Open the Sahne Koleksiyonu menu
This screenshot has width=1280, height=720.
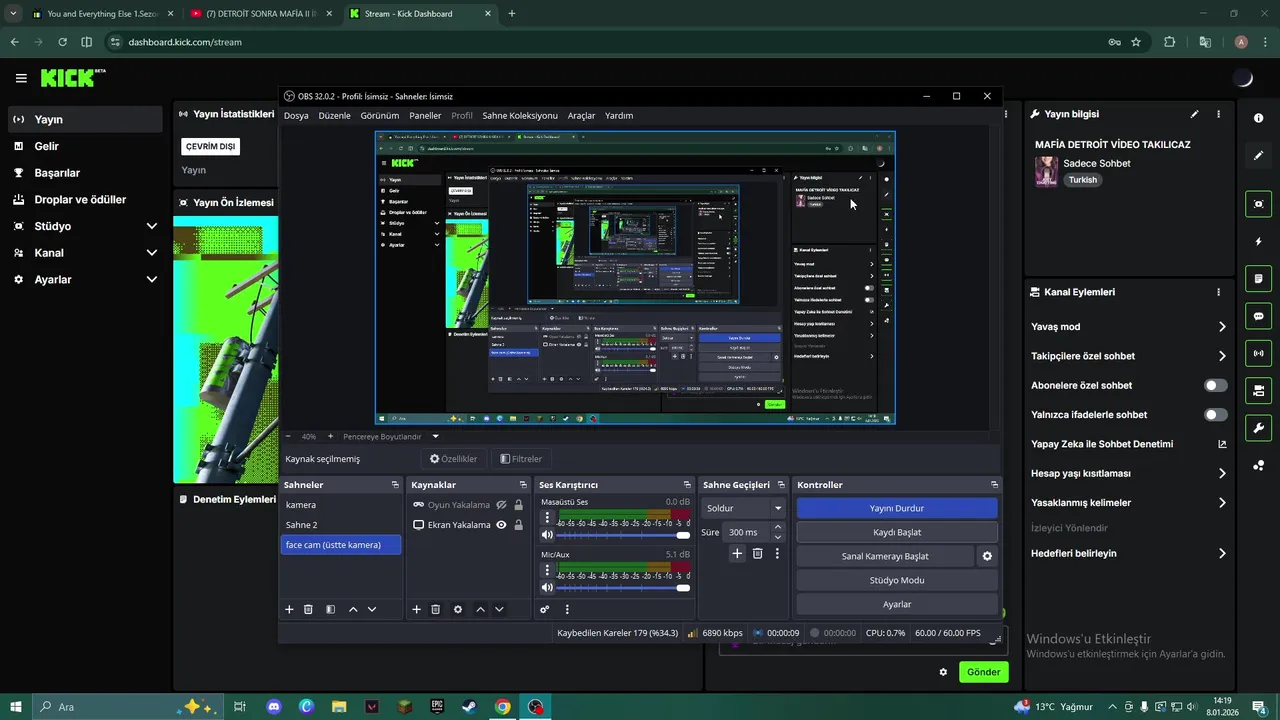[x=520, y=116]
